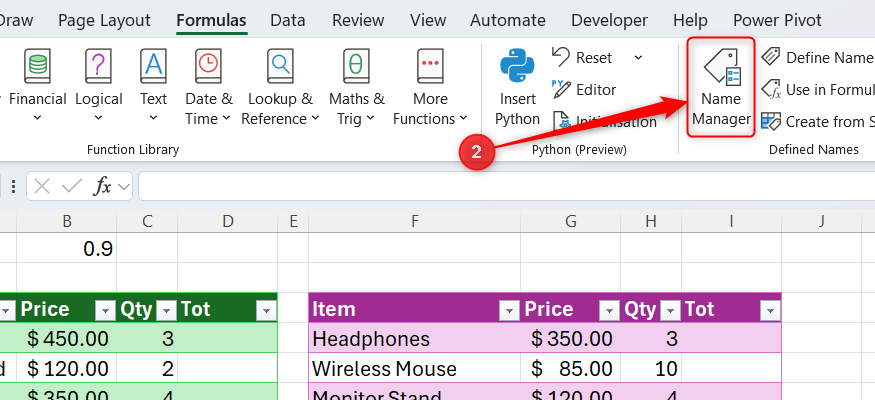Open Date & Time functions library
Viewport: 875px width, 400px height.
pyautogui.click(x=209, y=86)
